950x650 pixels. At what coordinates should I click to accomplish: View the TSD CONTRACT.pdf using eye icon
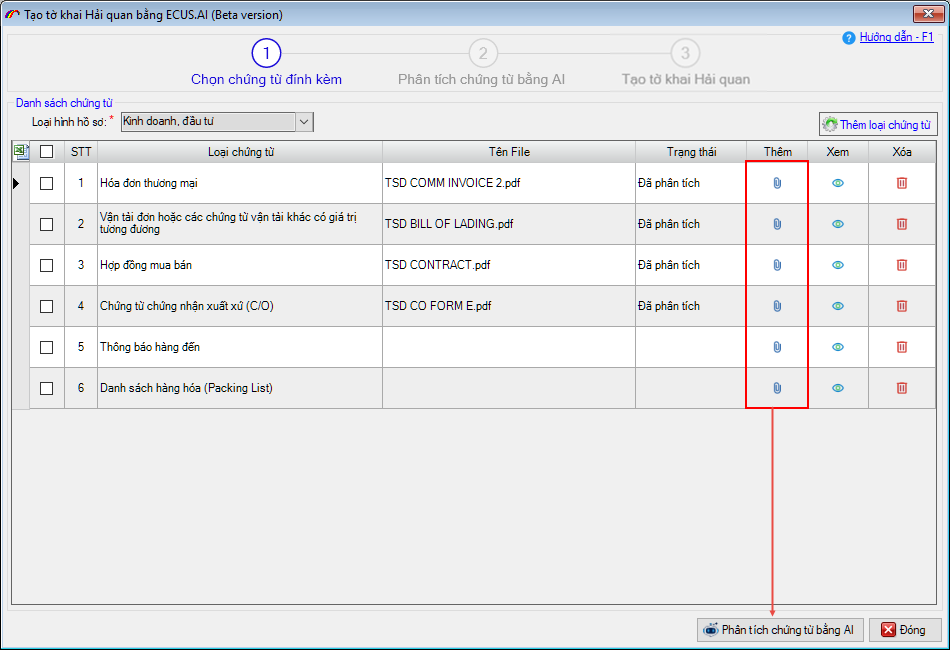838,265
